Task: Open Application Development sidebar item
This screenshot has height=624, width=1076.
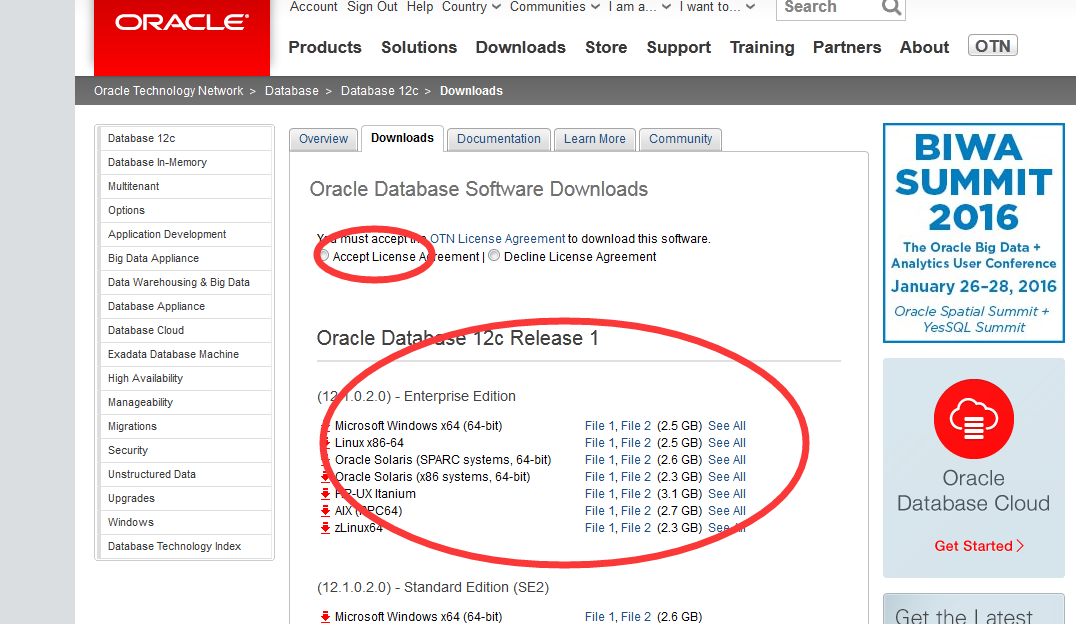Action: 185,234
